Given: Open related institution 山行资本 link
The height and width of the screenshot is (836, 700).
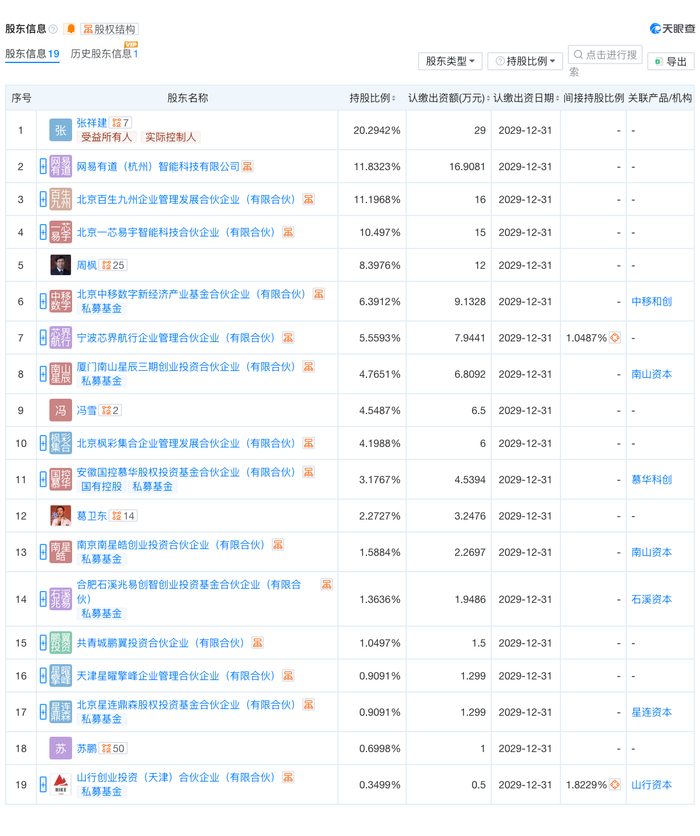Looking at the screenshot, I should 651,785.
